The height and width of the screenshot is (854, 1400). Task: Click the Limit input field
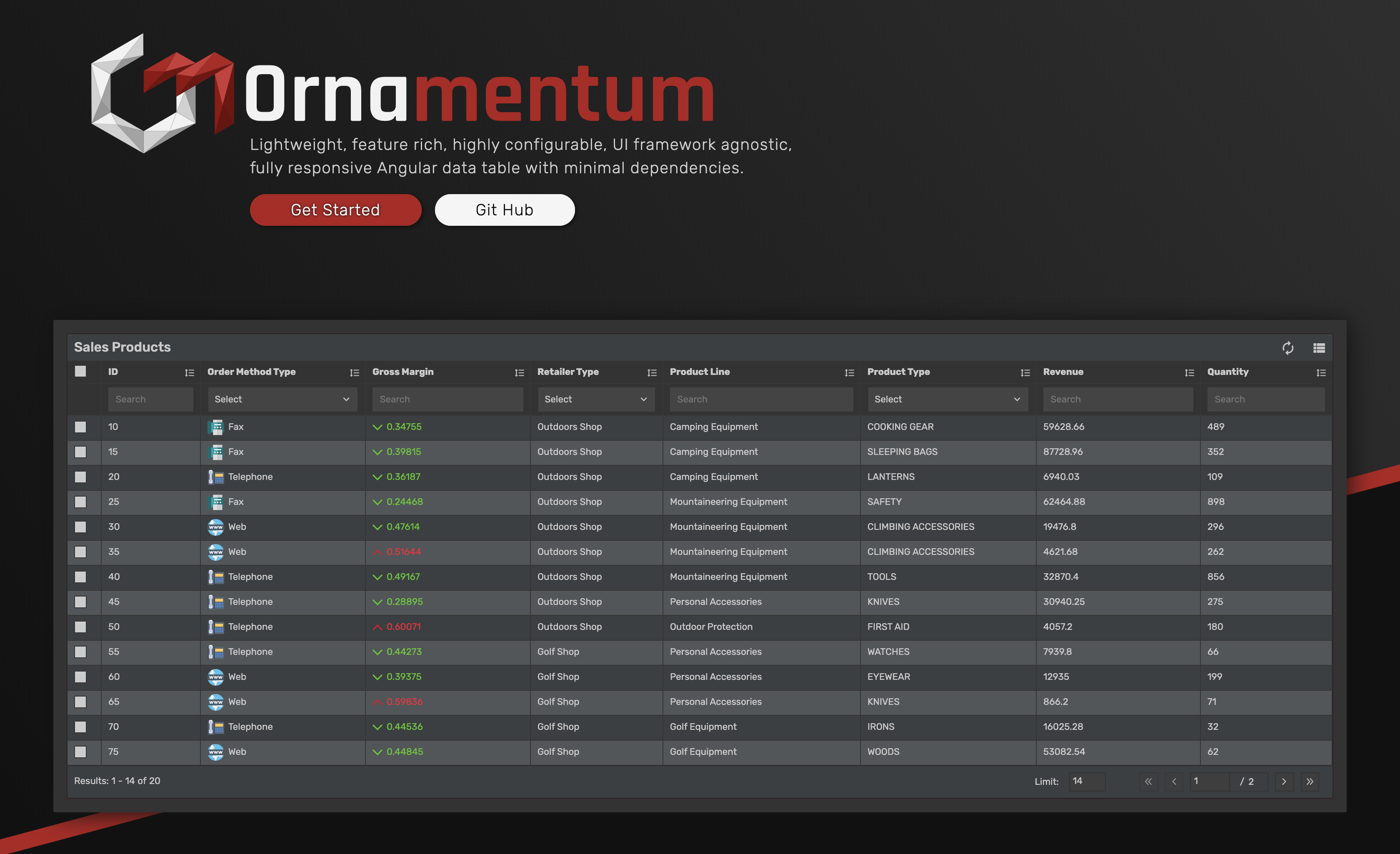1087,781
